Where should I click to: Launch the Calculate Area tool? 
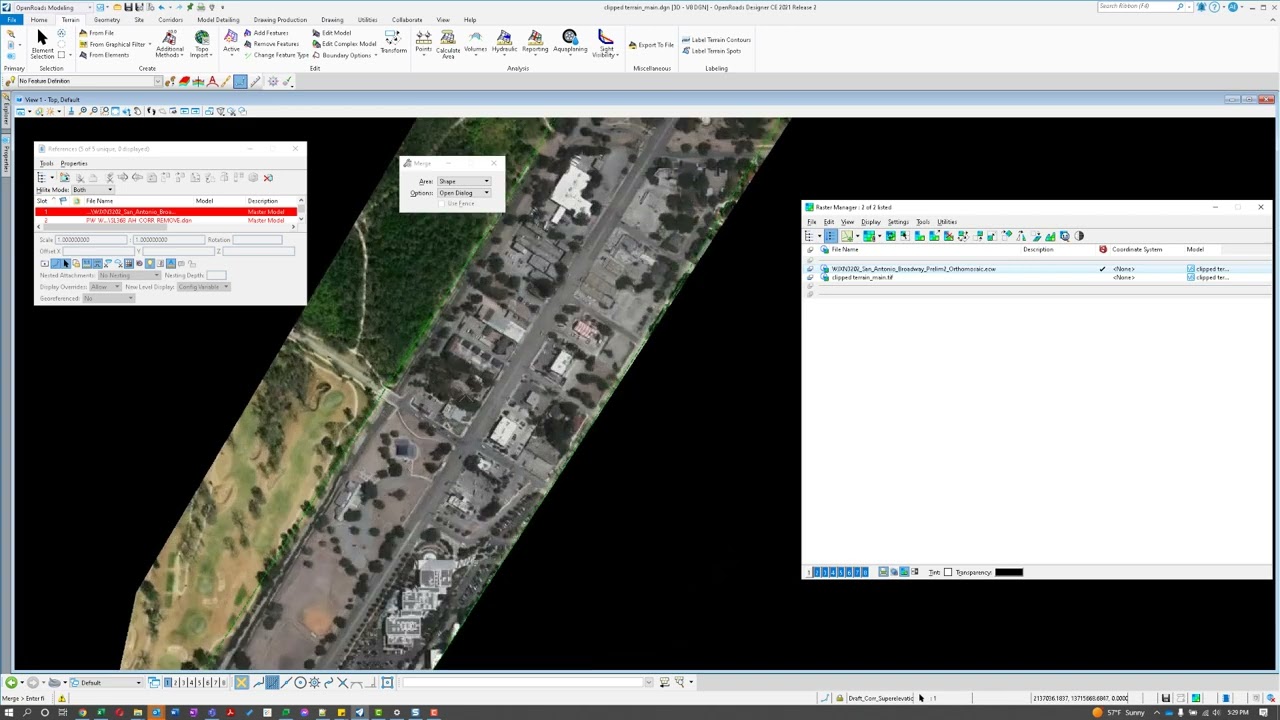pyautogui.click(x=448, y=44)
